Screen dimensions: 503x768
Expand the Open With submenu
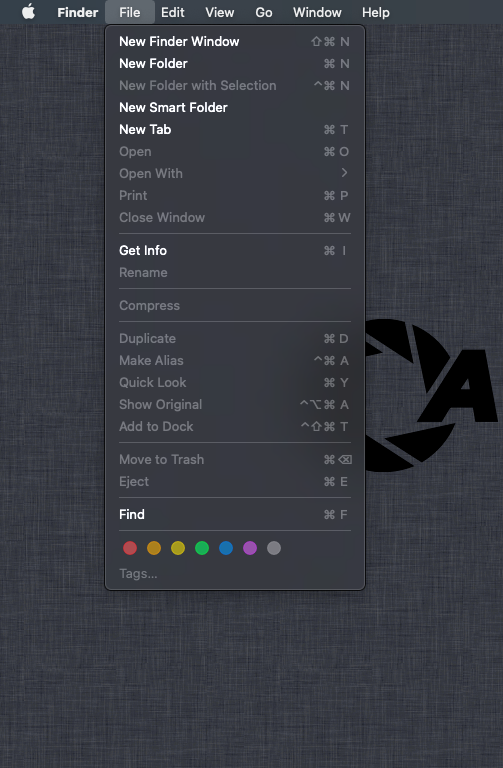pos(235,173)
